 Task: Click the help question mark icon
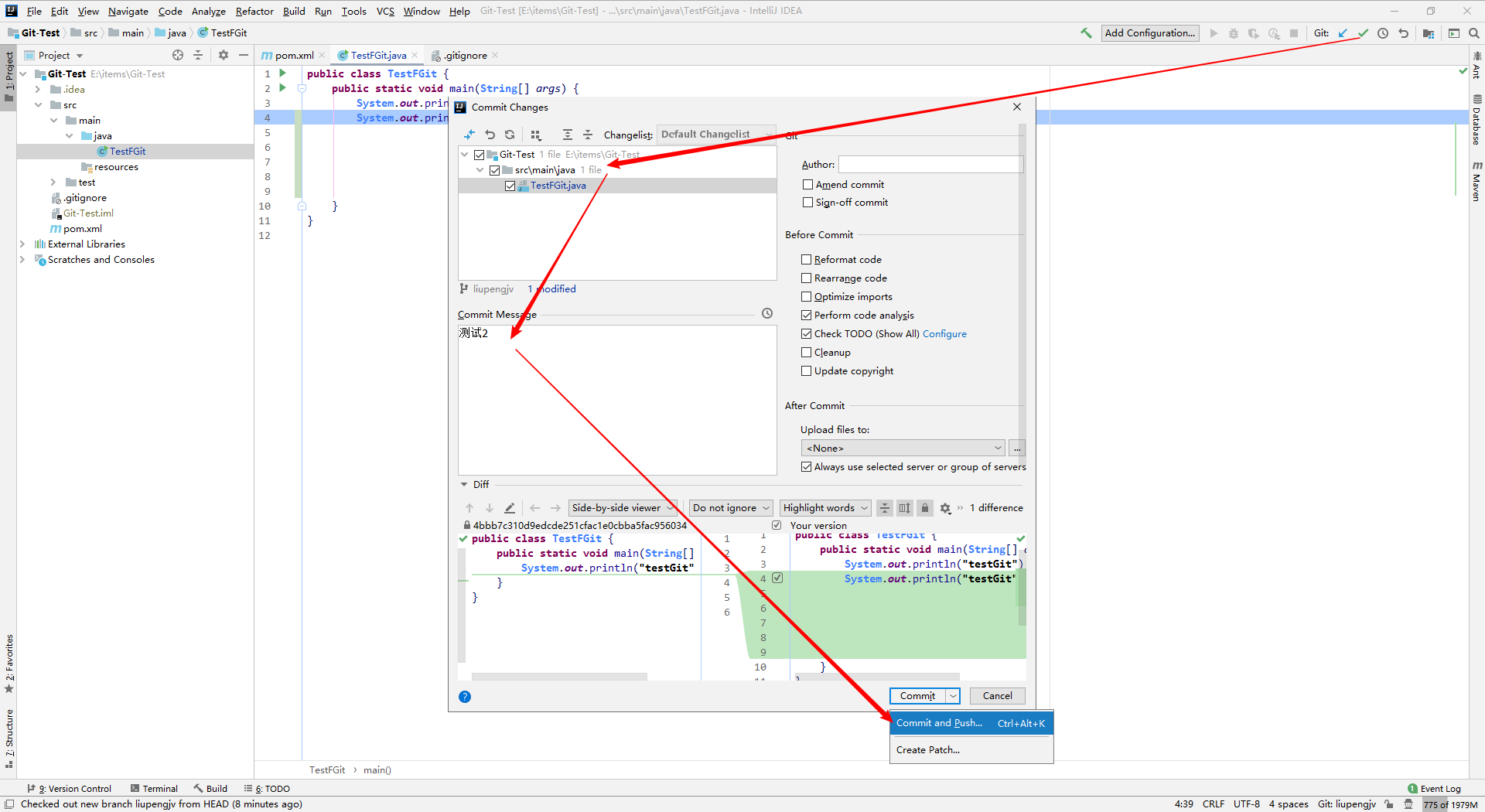[x=465, y=697]
